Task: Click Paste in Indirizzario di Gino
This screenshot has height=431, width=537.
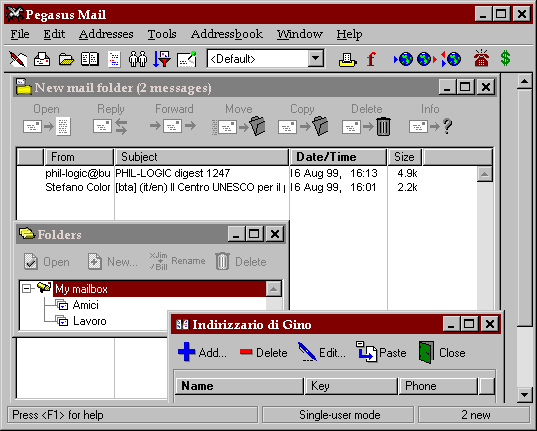Action: coord(381,352)
